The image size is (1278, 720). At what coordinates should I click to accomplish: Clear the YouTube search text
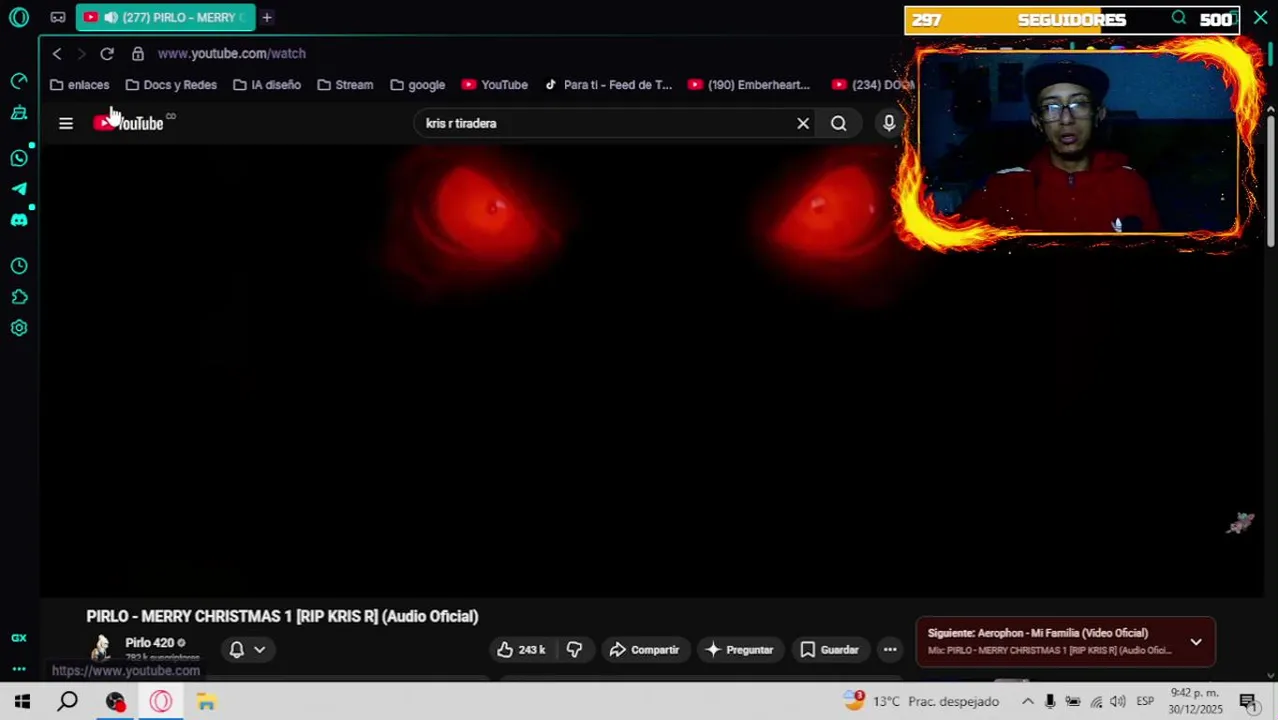803,123
